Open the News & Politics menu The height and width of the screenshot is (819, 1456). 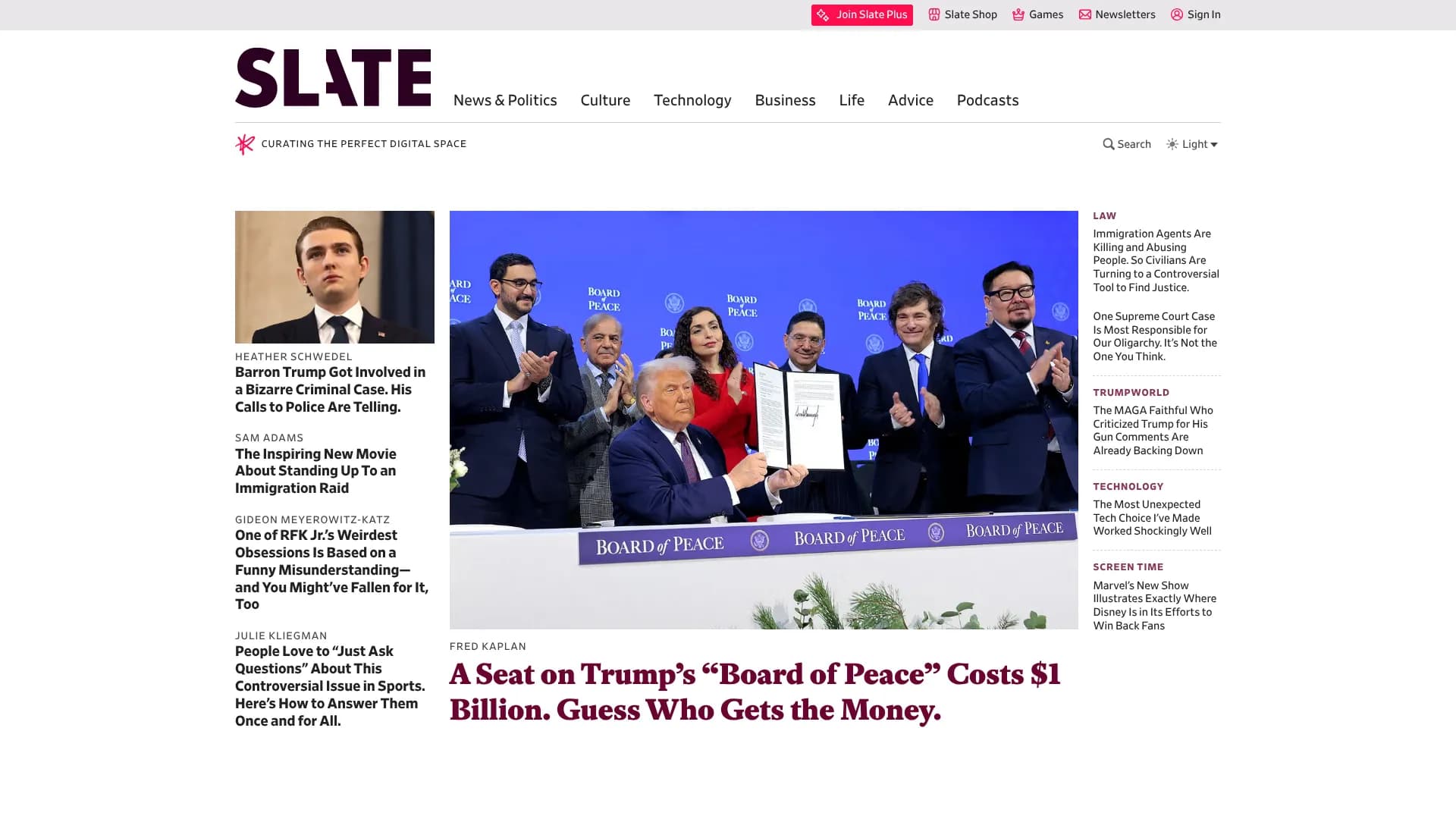point(505,100)
